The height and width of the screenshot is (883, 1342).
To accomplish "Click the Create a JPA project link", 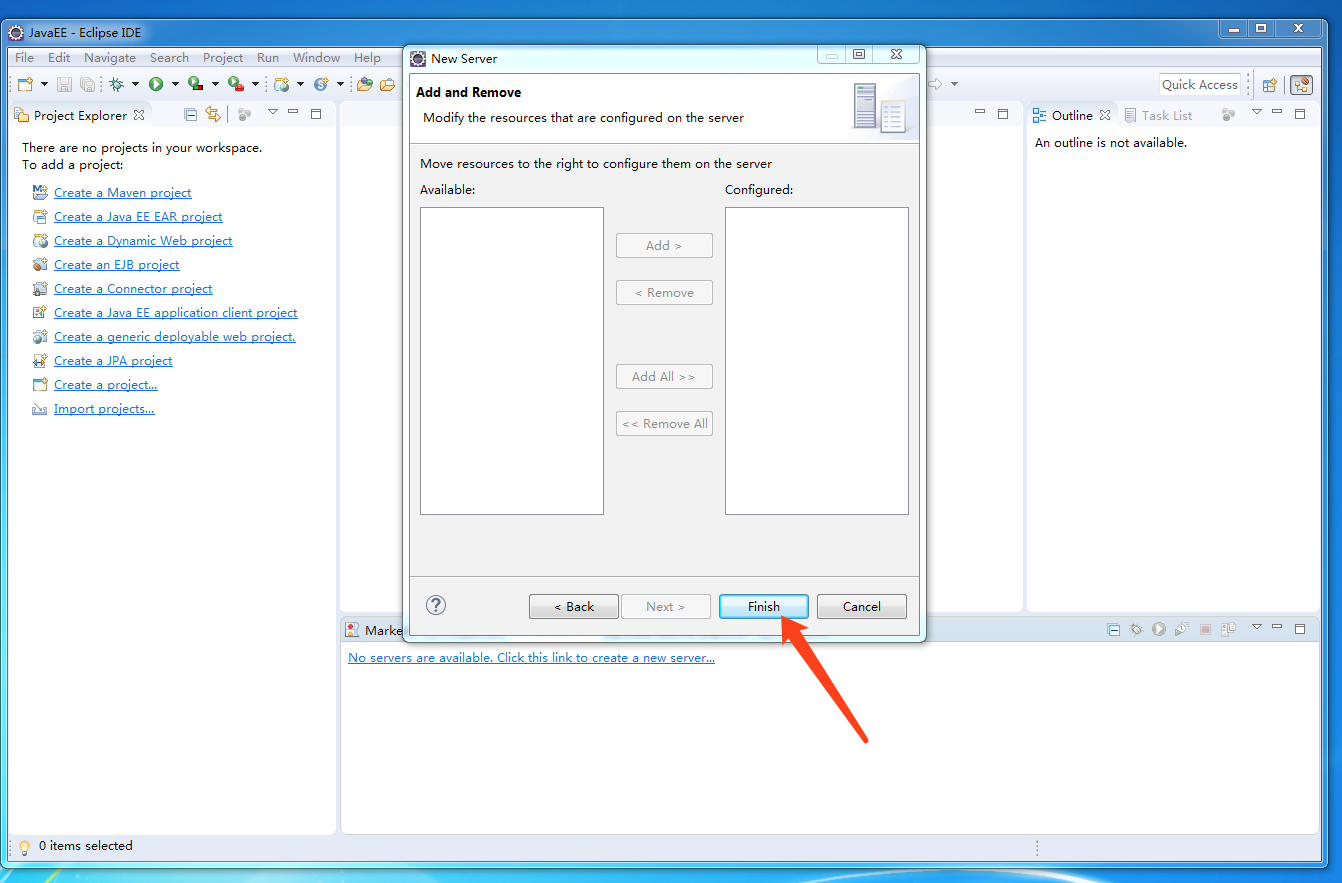I will click(113, 361).
